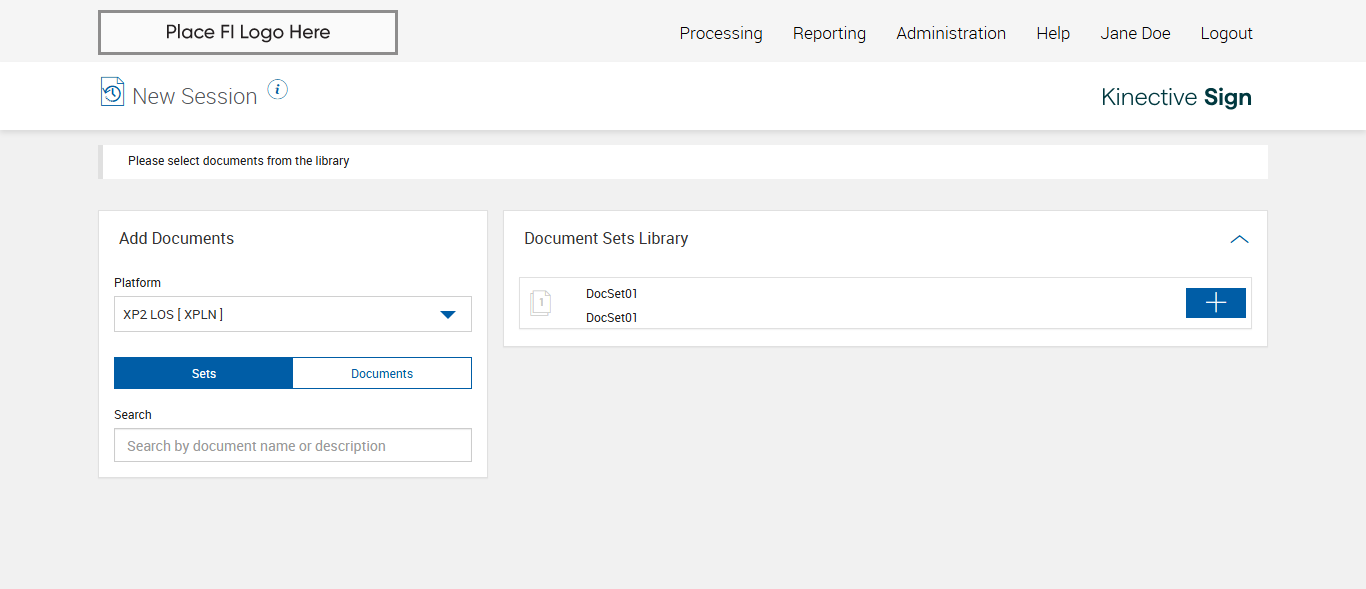Click the Document Sets Library heading
1366x589 pixels.
coord(606,239)
